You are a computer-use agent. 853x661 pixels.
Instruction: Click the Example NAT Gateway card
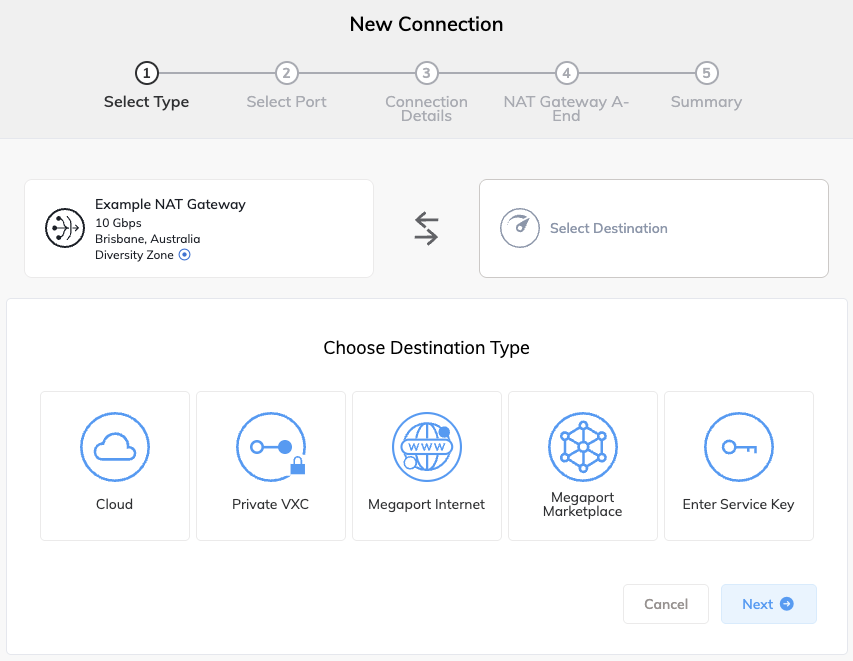199,228
